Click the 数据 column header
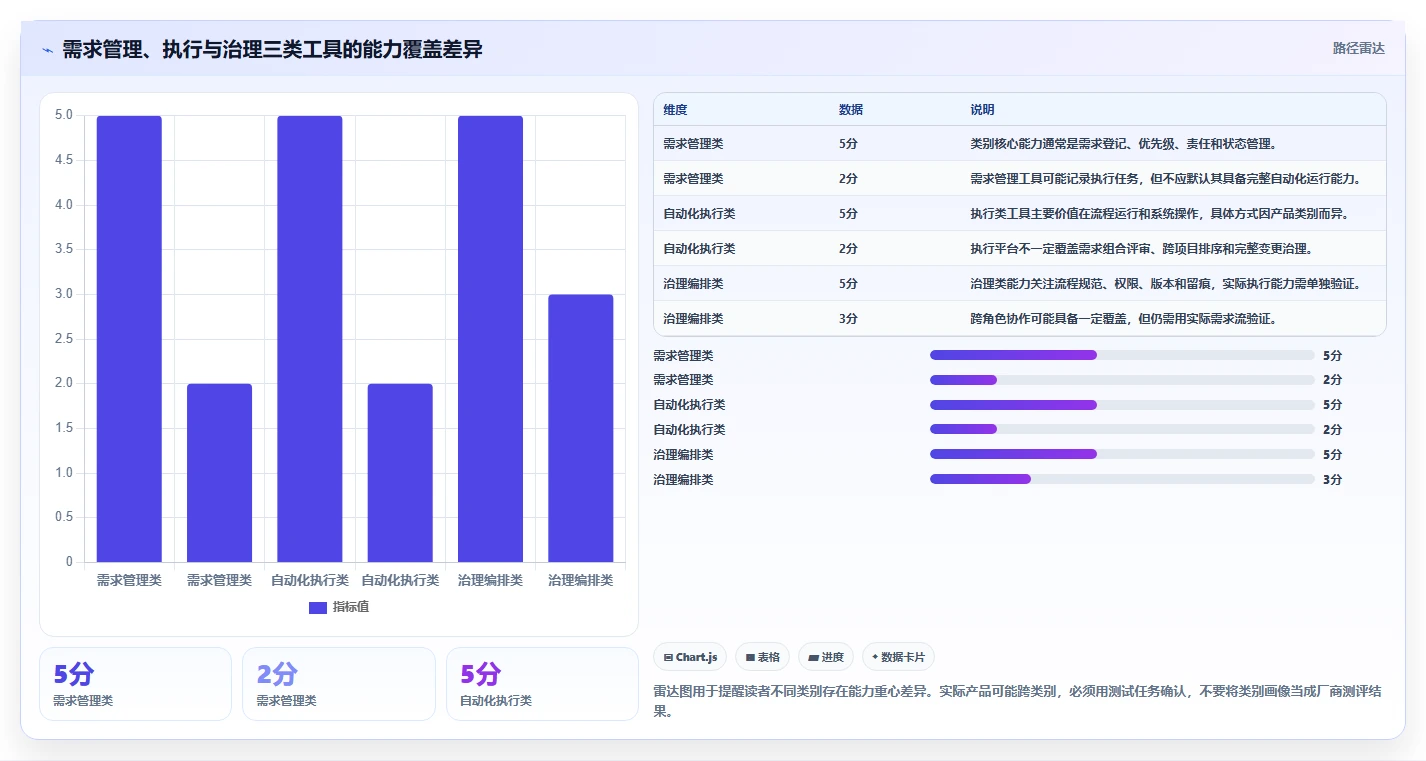The width and height of the screenshot is (1426, 761). [851, 110]
